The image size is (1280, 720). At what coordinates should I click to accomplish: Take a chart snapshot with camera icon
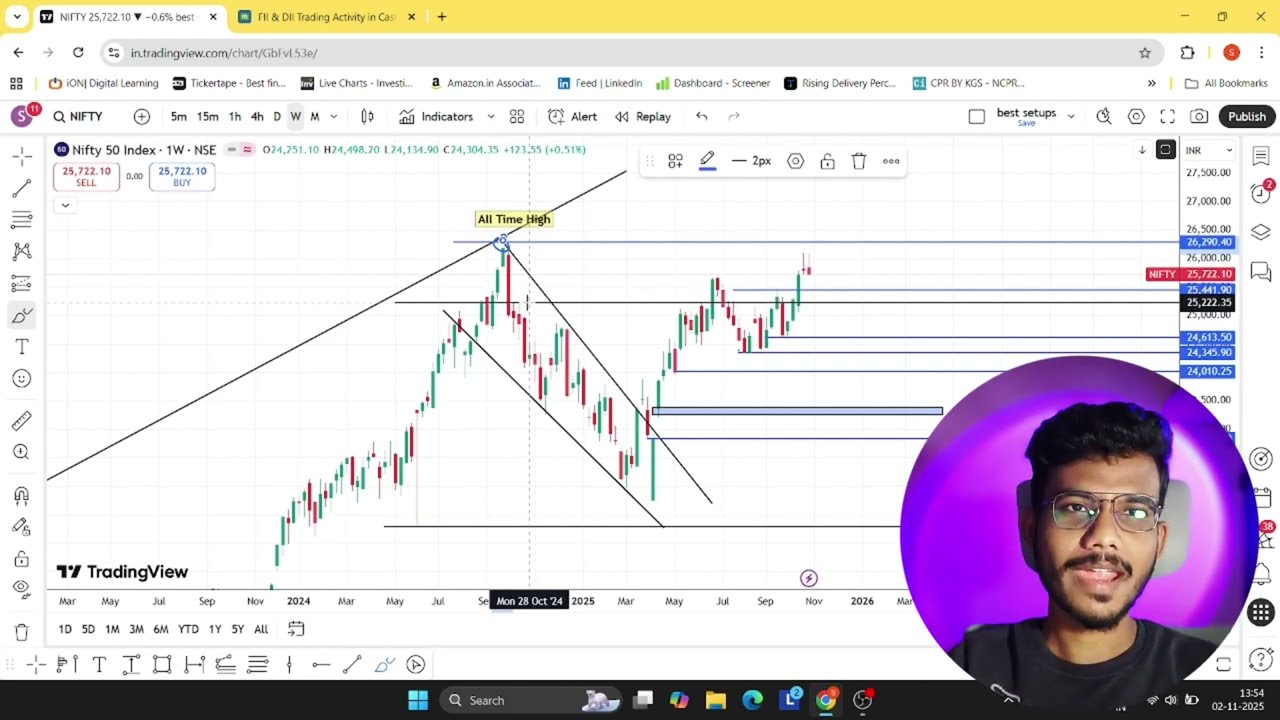1199,117
